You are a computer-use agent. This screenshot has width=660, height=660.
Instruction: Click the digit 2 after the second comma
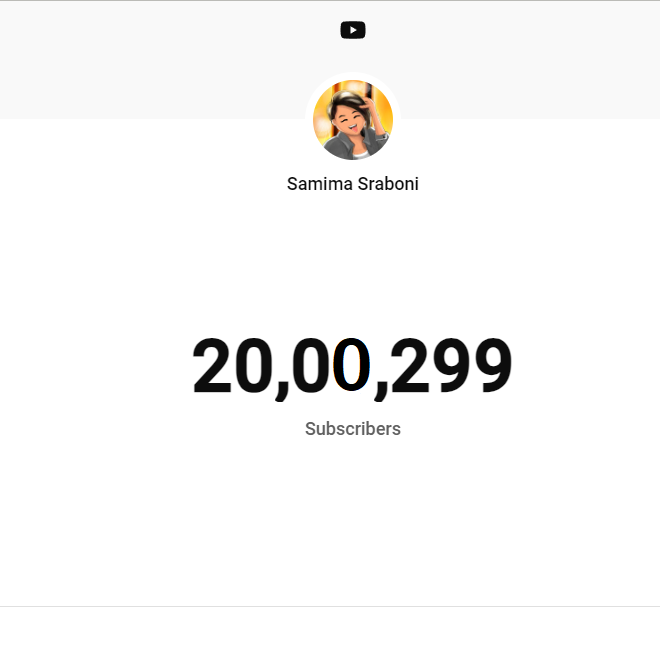(412, 366)
